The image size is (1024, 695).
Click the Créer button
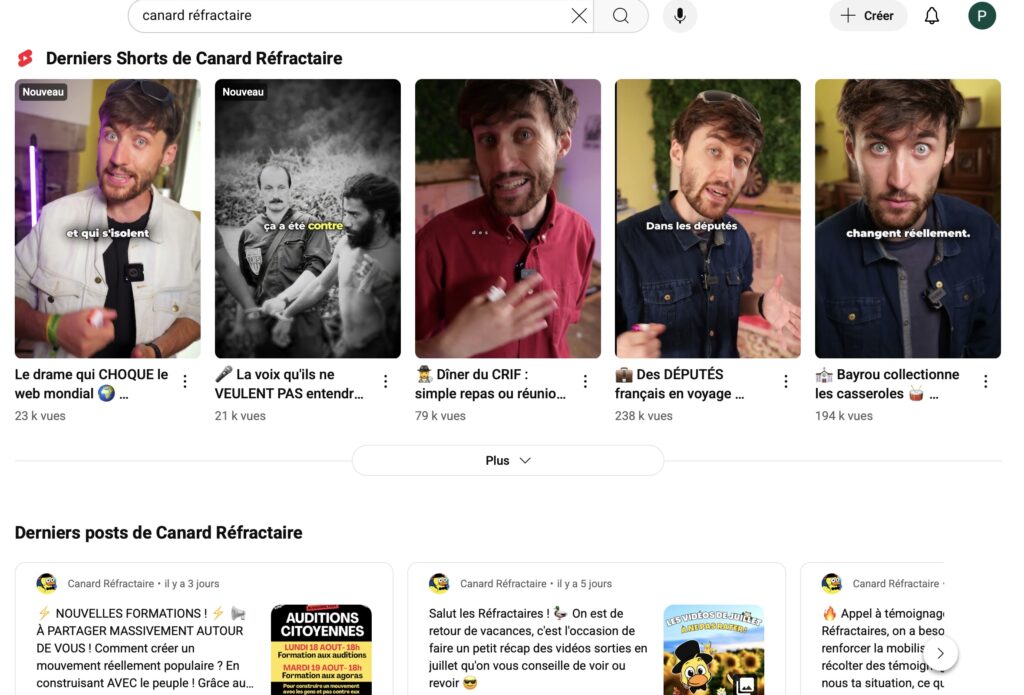tap(867, 16)
